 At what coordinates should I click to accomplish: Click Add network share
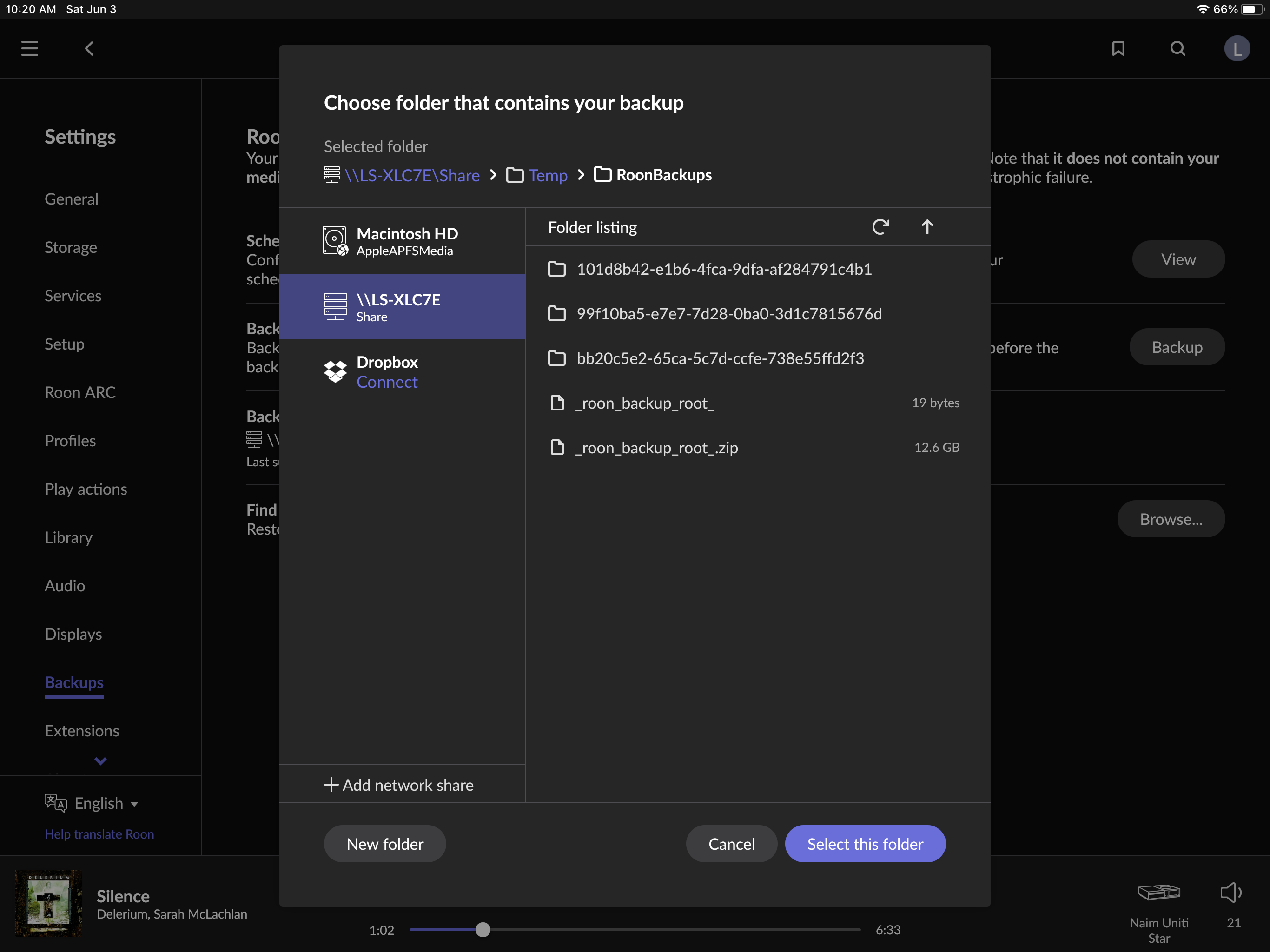(x=399, y=785)
